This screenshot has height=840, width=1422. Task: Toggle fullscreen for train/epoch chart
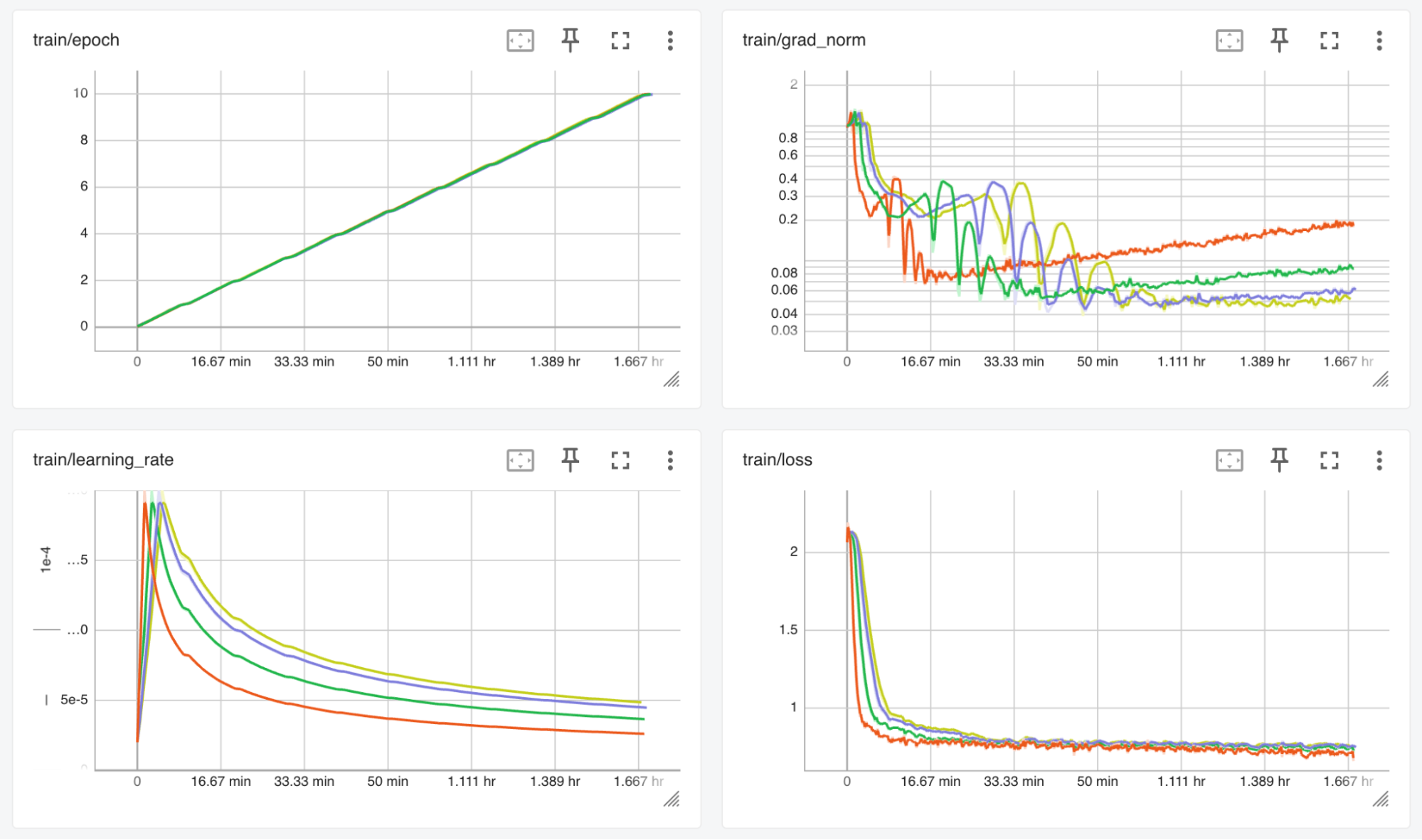620,41
